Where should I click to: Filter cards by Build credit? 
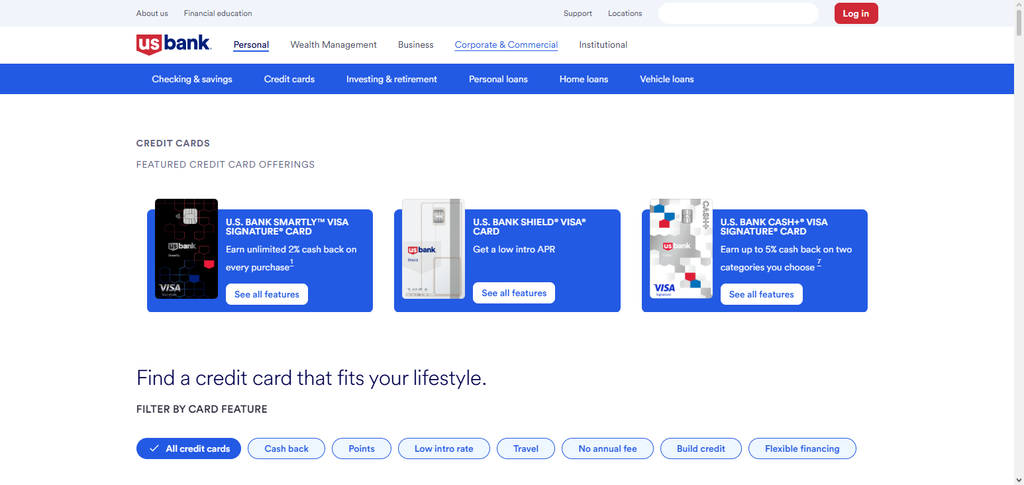tap(701, 448)
